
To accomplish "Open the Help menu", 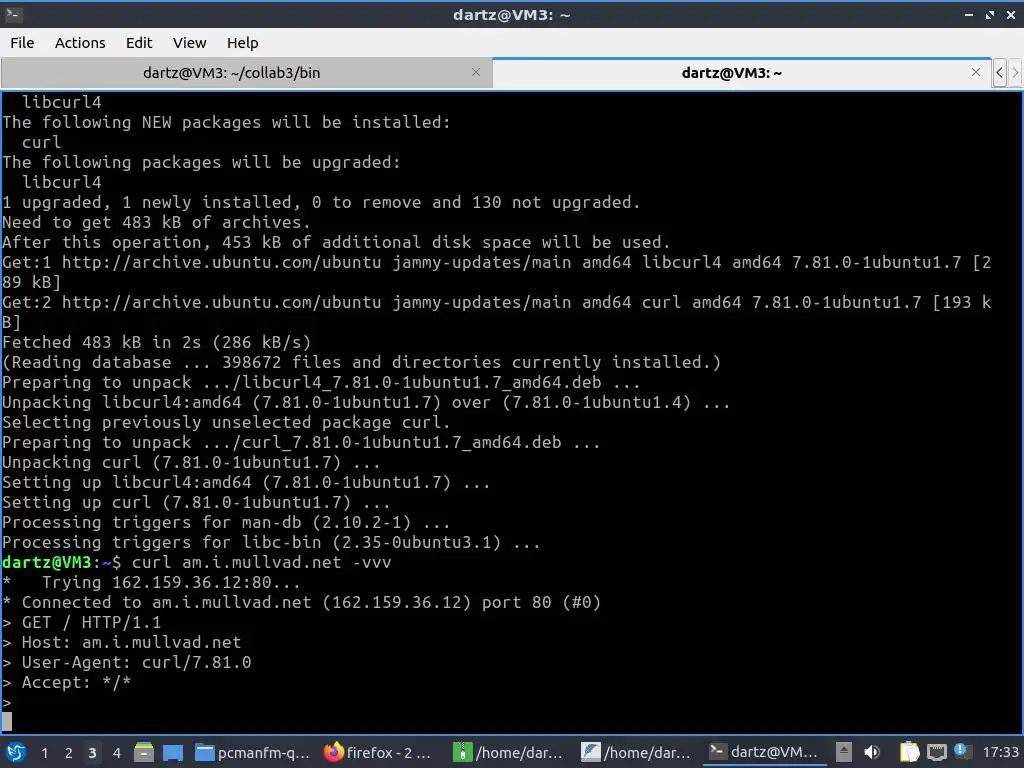I will [x=242, y=43].
